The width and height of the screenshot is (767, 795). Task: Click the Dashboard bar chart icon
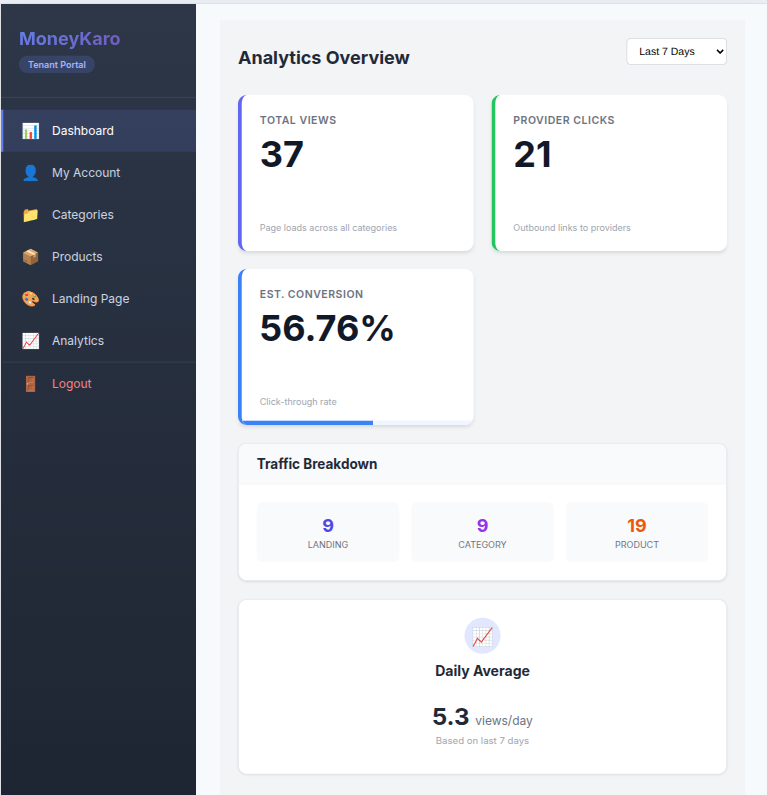click(x=31, y=131)
